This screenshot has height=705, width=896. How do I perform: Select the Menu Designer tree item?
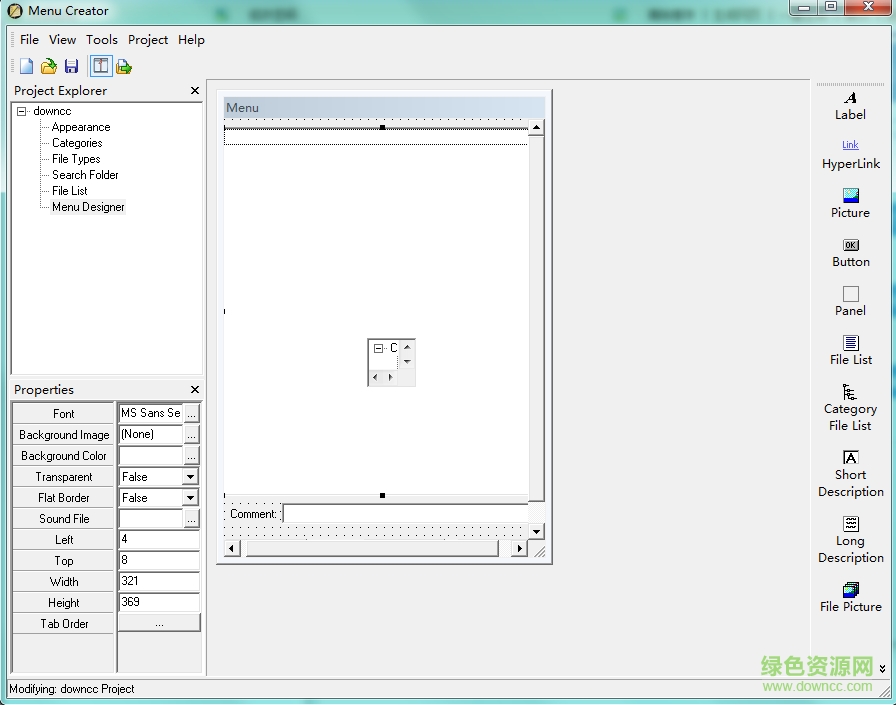pos(87,207)
